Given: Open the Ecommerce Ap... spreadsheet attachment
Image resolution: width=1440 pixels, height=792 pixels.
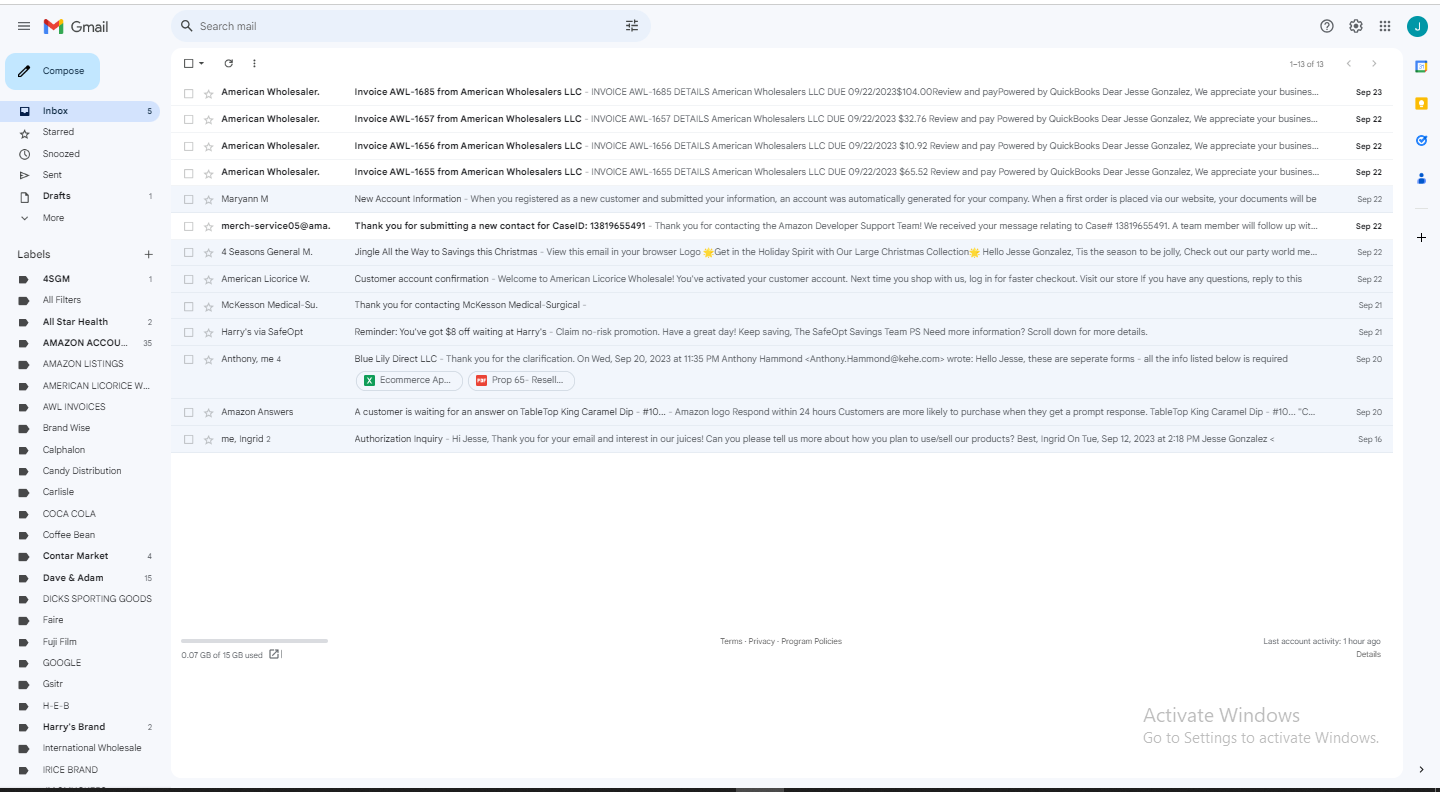Looking at the screenshot, I should 410,381.
